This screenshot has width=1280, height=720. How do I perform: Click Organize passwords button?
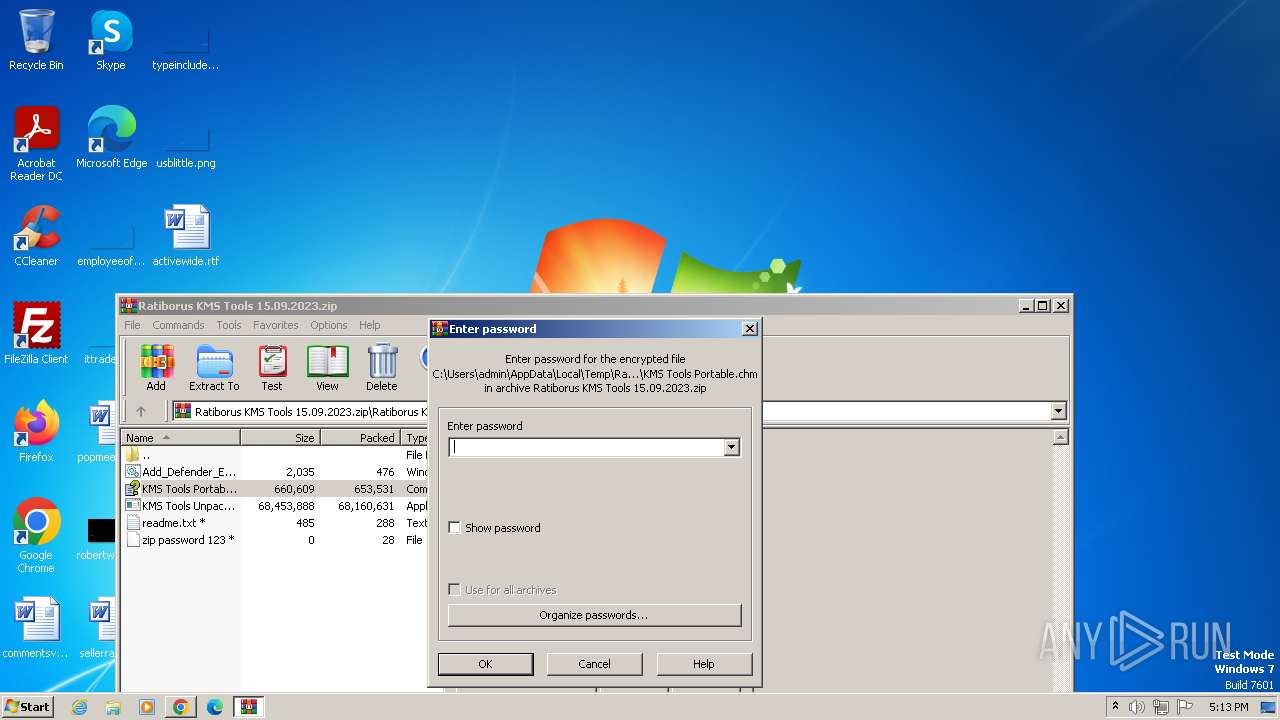click(594, 615)
